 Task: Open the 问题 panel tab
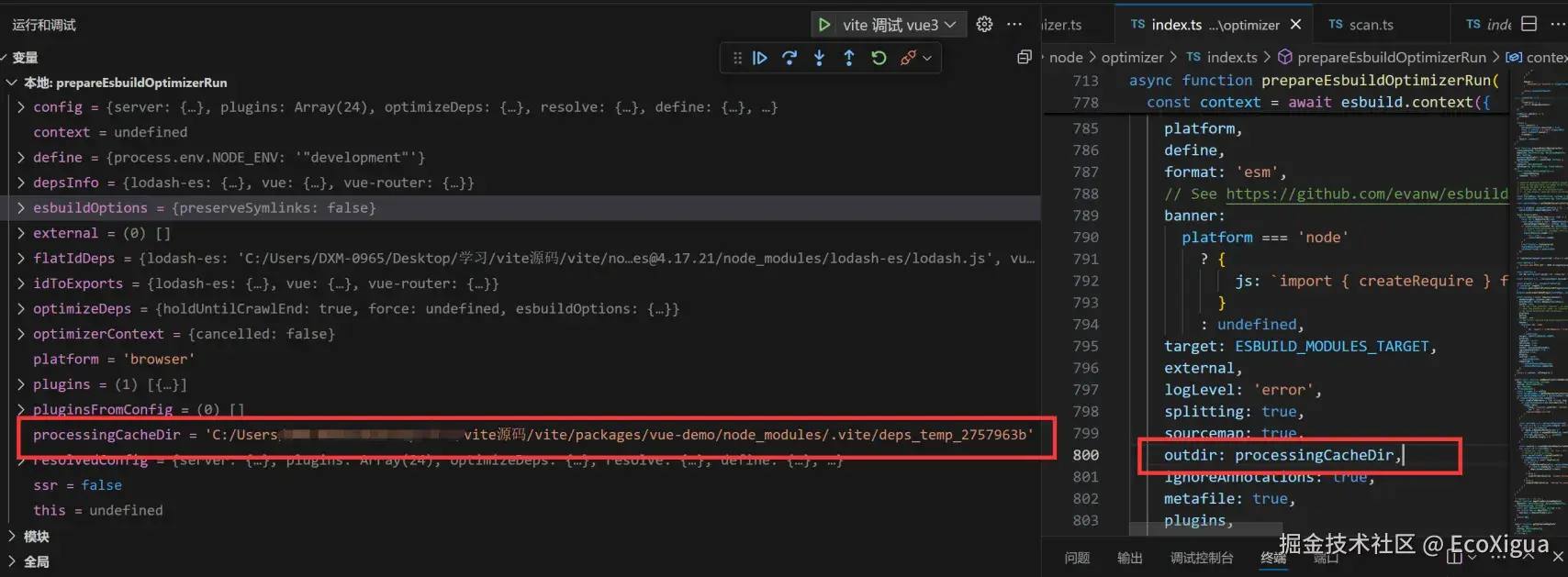tap(1077, 558)
